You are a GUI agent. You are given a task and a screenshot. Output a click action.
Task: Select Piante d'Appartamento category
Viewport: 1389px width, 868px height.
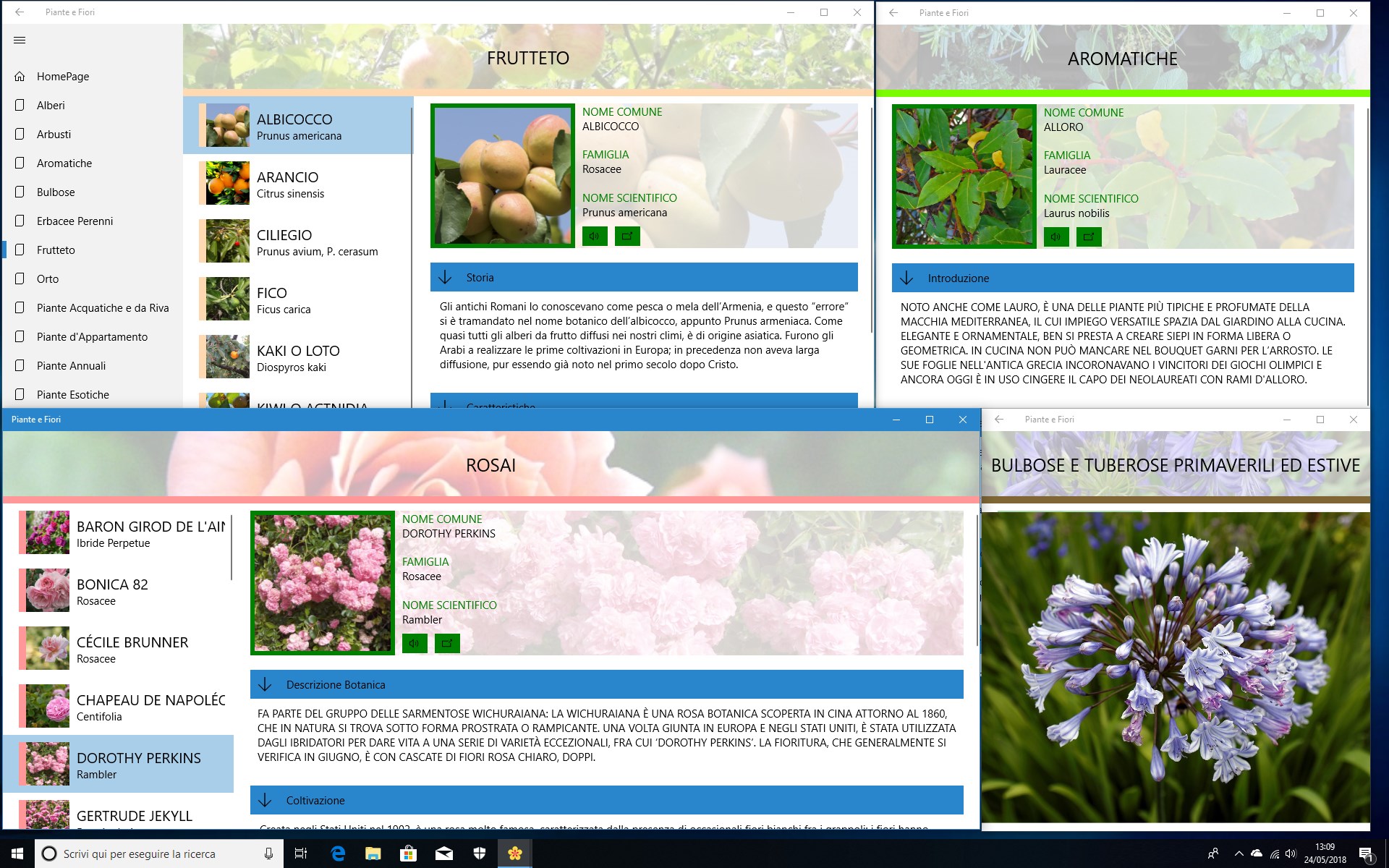tap(92, 337)
